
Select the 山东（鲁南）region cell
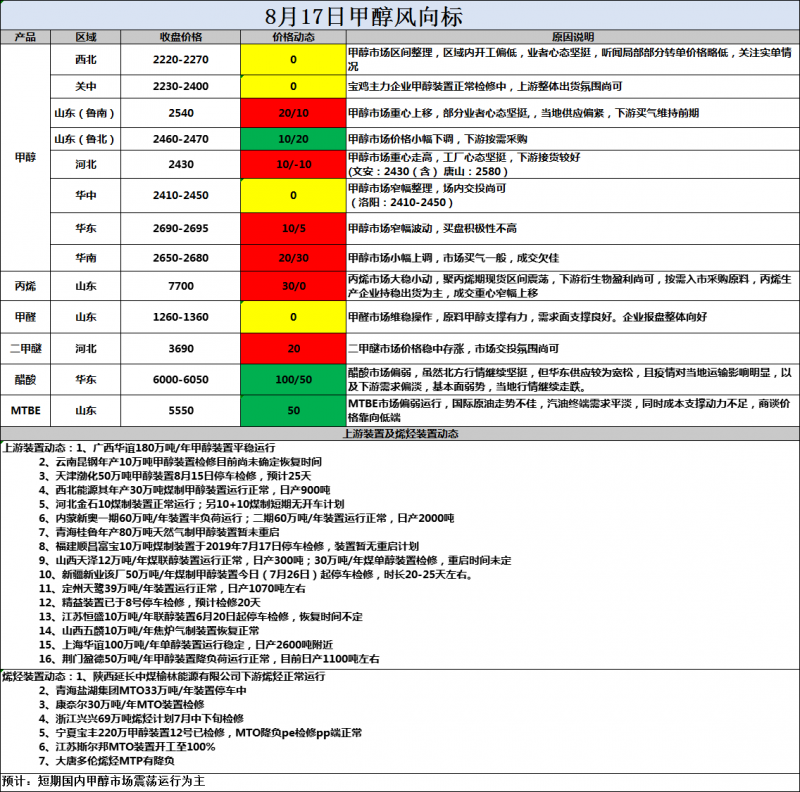(x=86, y=113)
